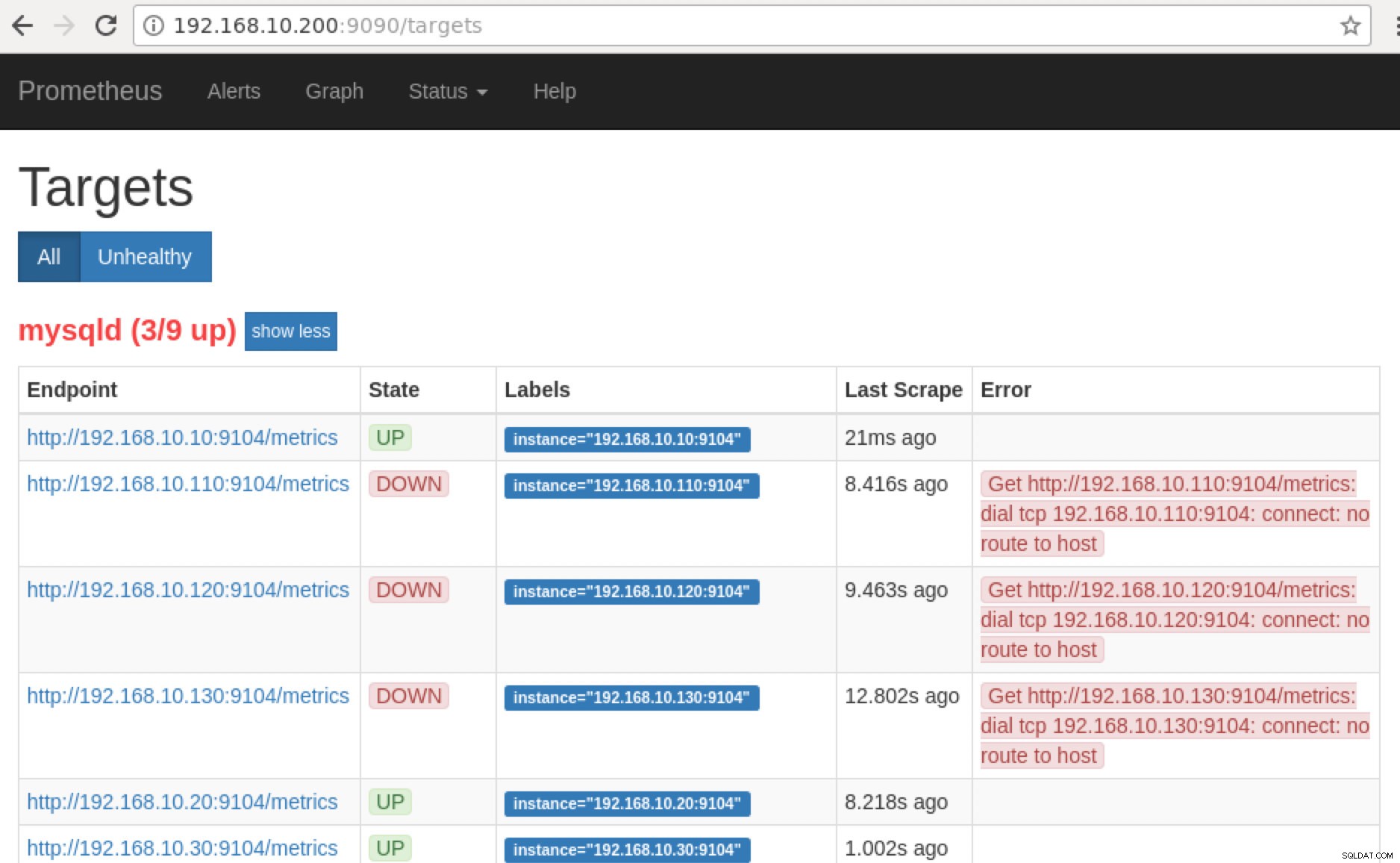Open endpoint 192.168.10.20:9104/metrics link

pyautogui.click(x=182, y=802)
